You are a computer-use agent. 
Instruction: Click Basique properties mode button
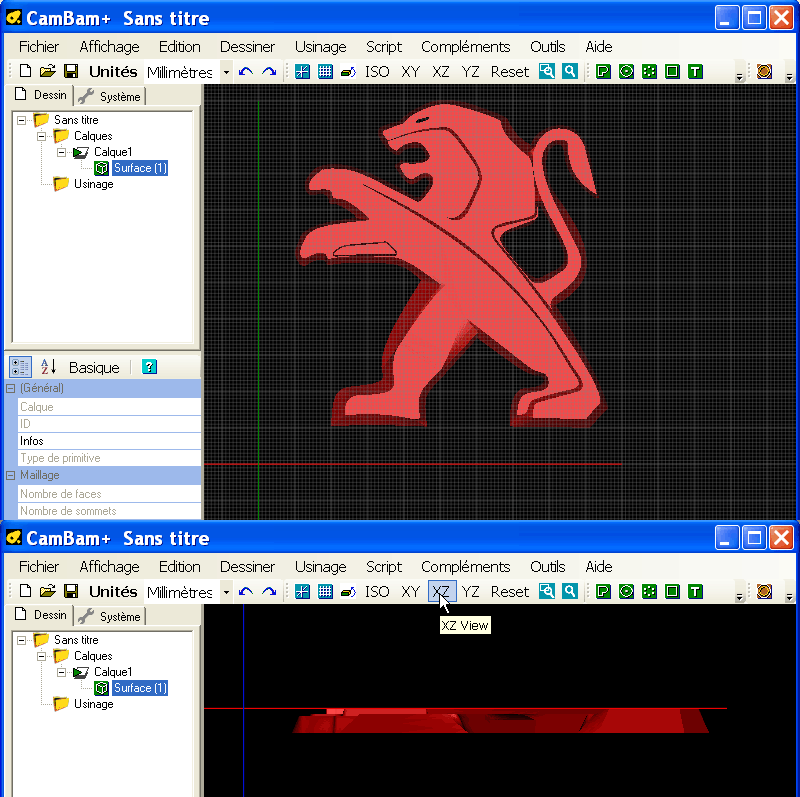point(94,367)
